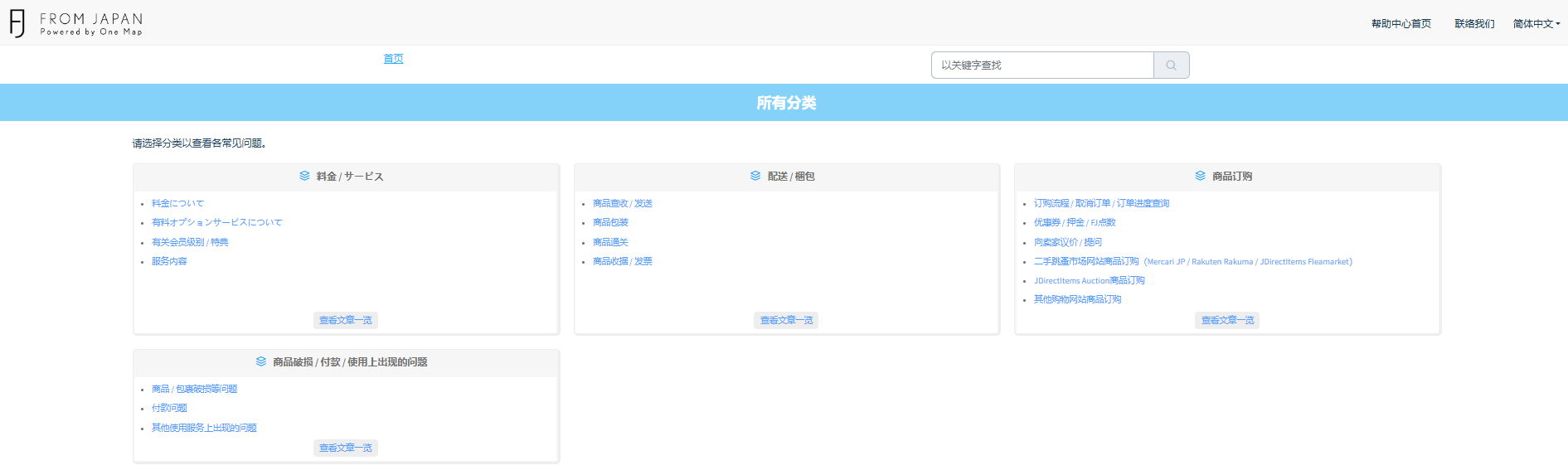Click the layers icon beside 料金 / サービス
The height and width of the screenshot is (475, 1568).
click(304, 176)
